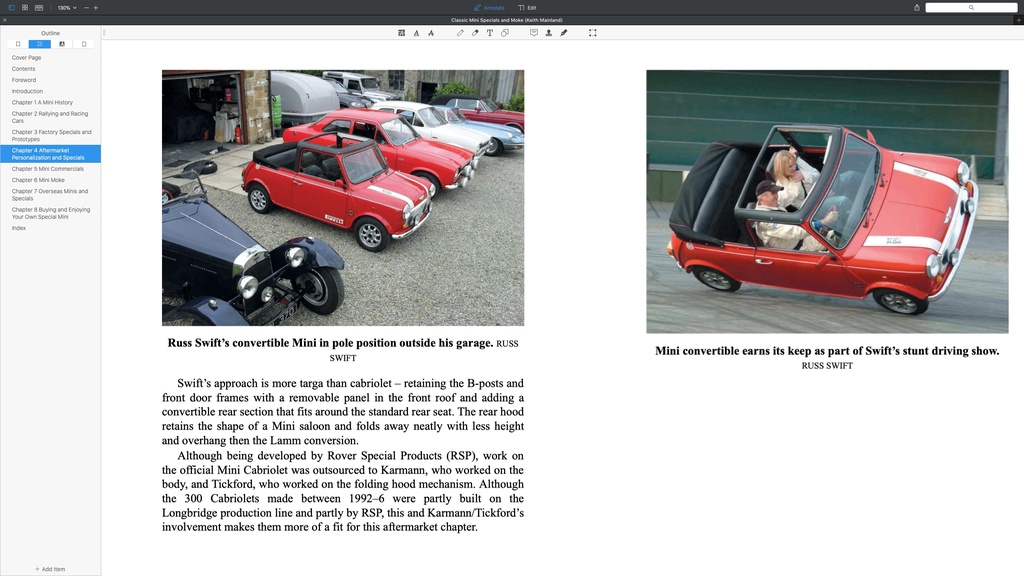1024x576 pixels.
Task: Open the 130% zoom level dropdown
Action: [65, 7]
